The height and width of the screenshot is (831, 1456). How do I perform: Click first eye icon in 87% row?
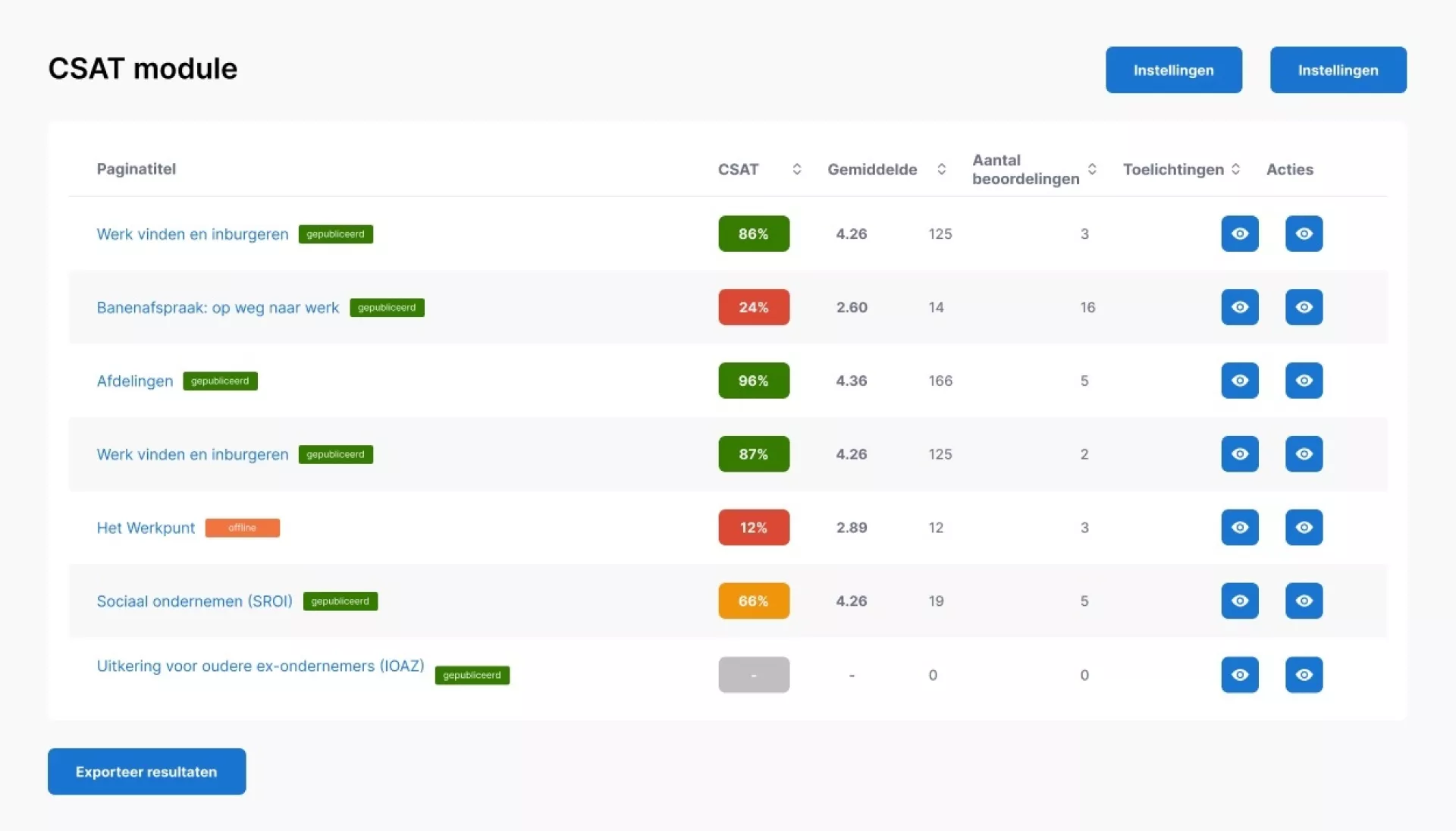[x=1240, y=454]
